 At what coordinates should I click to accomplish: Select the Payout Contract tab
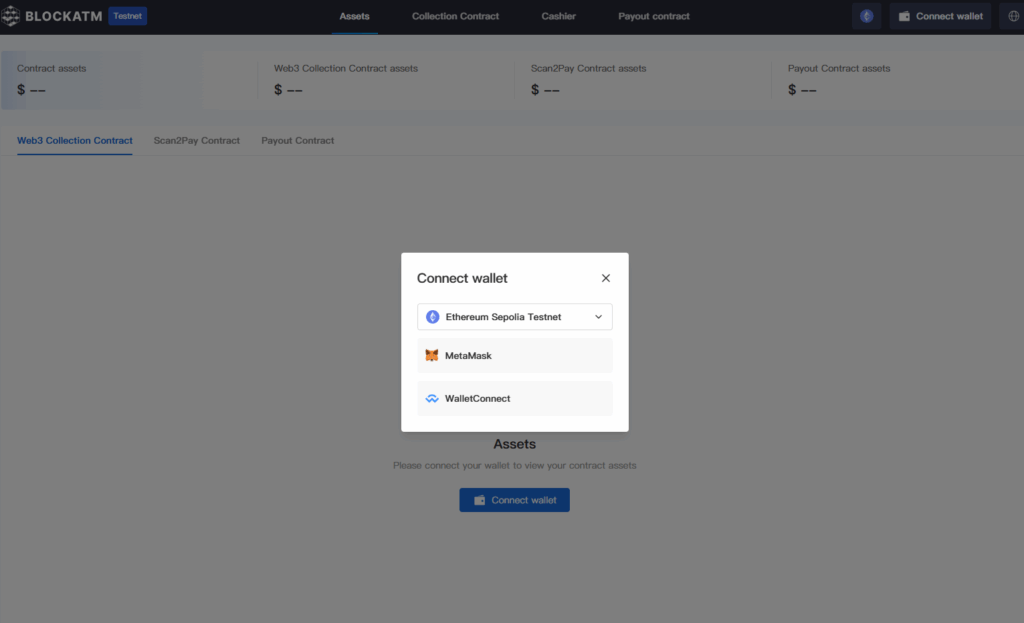pos(297,140)
